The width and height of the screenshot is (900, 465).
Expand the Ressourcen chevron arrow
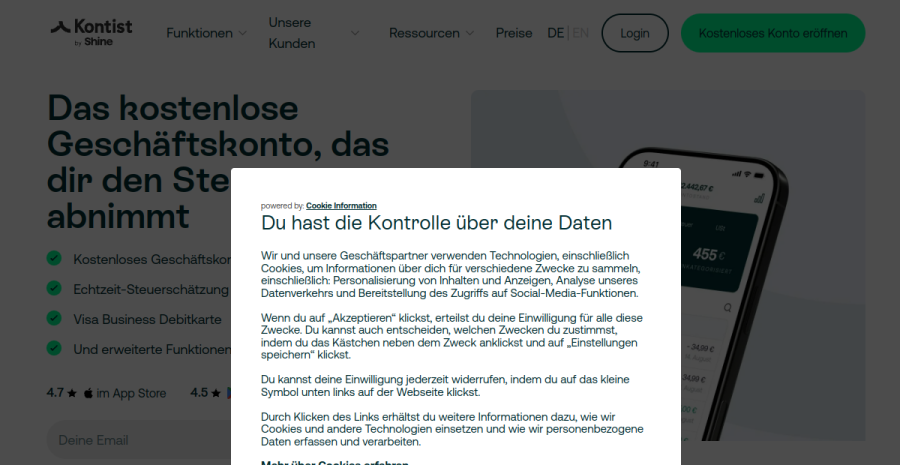(x=470, y=33)
